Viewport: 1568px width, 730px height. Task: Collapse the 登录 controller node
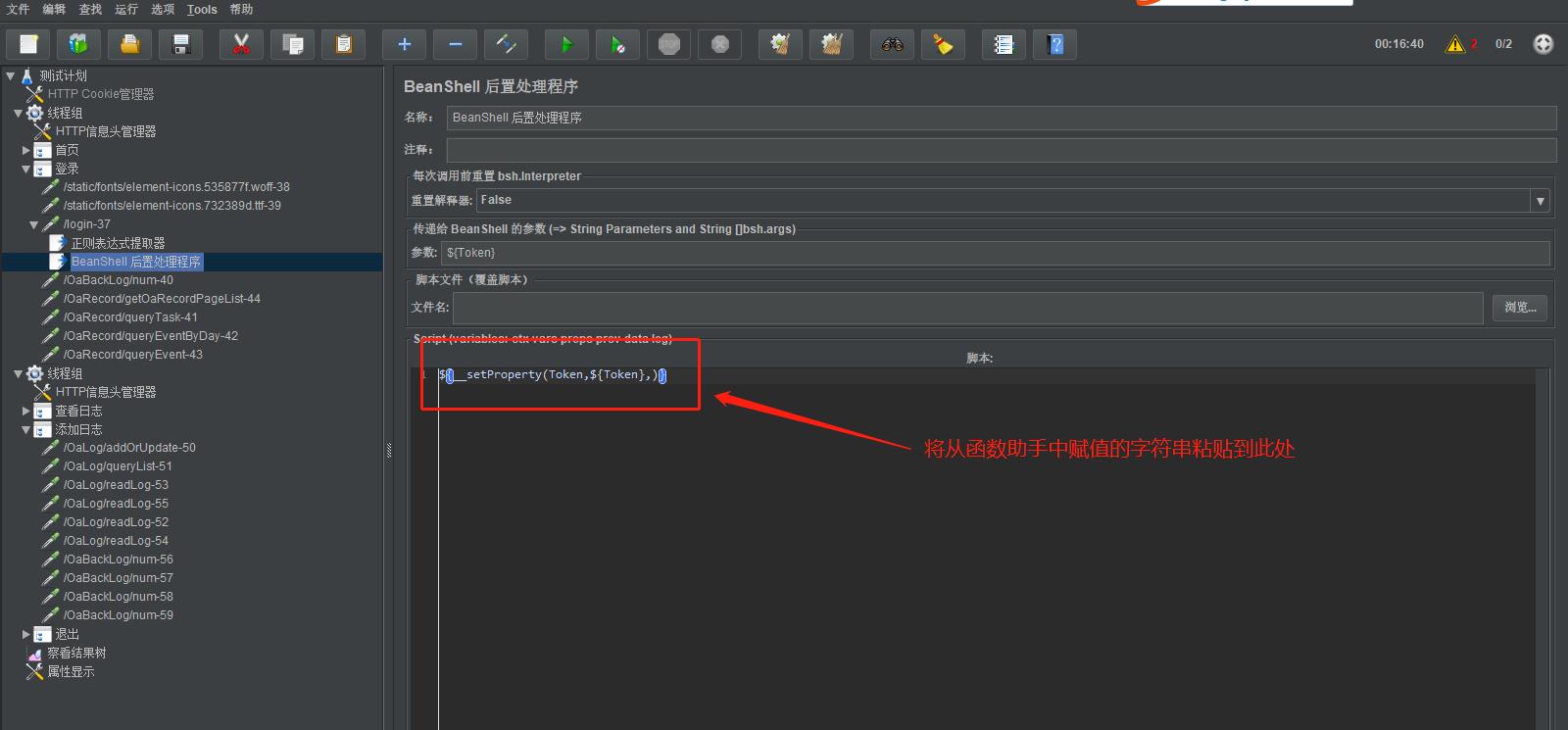coord(26,169)
